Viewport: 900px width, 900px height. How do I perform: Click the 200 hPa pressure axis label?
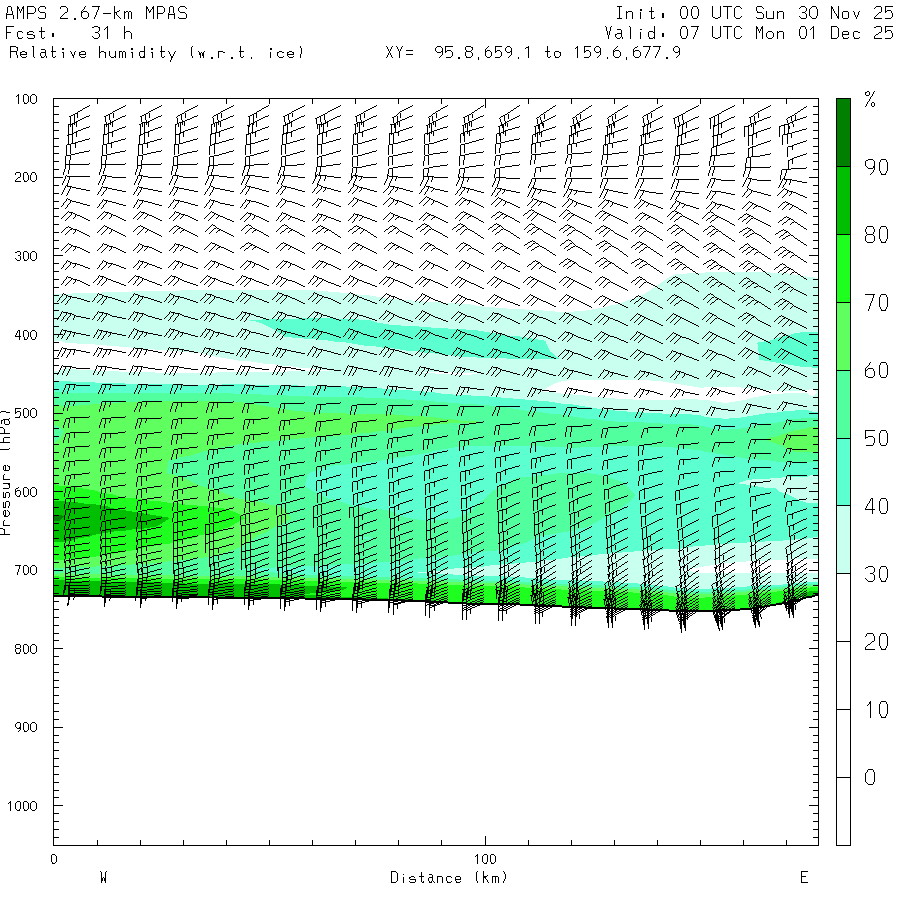(26, 177)
